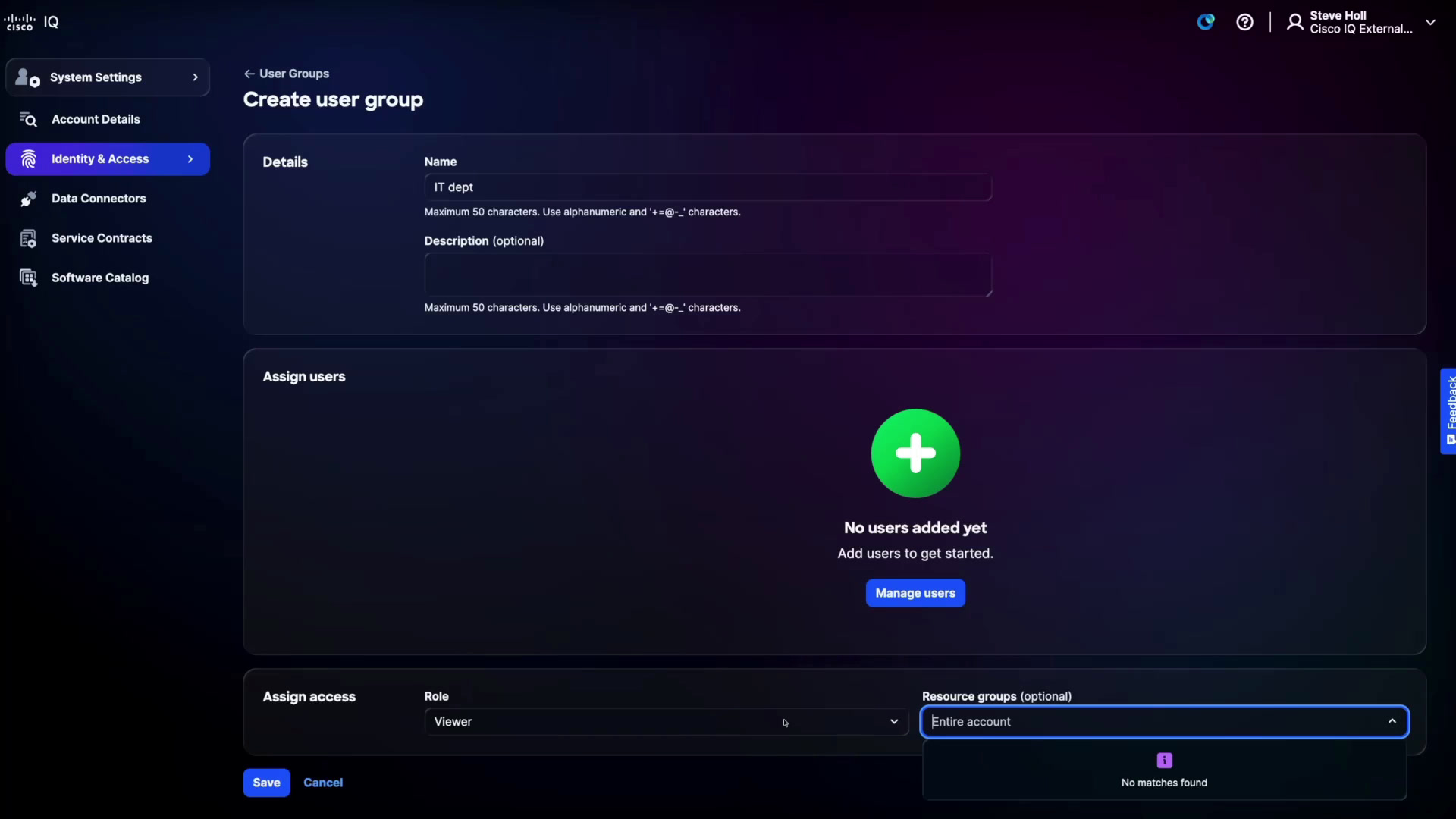The image size is (1456, 819).
Task: Click the Cisco IQ logo
Action: [31, 22]
